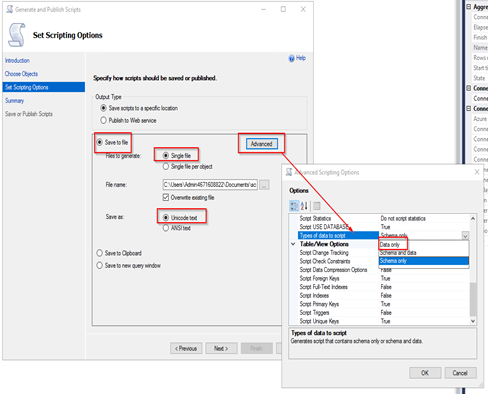
Task: Go to Save or Publish Scripts step
Action: pos(29,114)
